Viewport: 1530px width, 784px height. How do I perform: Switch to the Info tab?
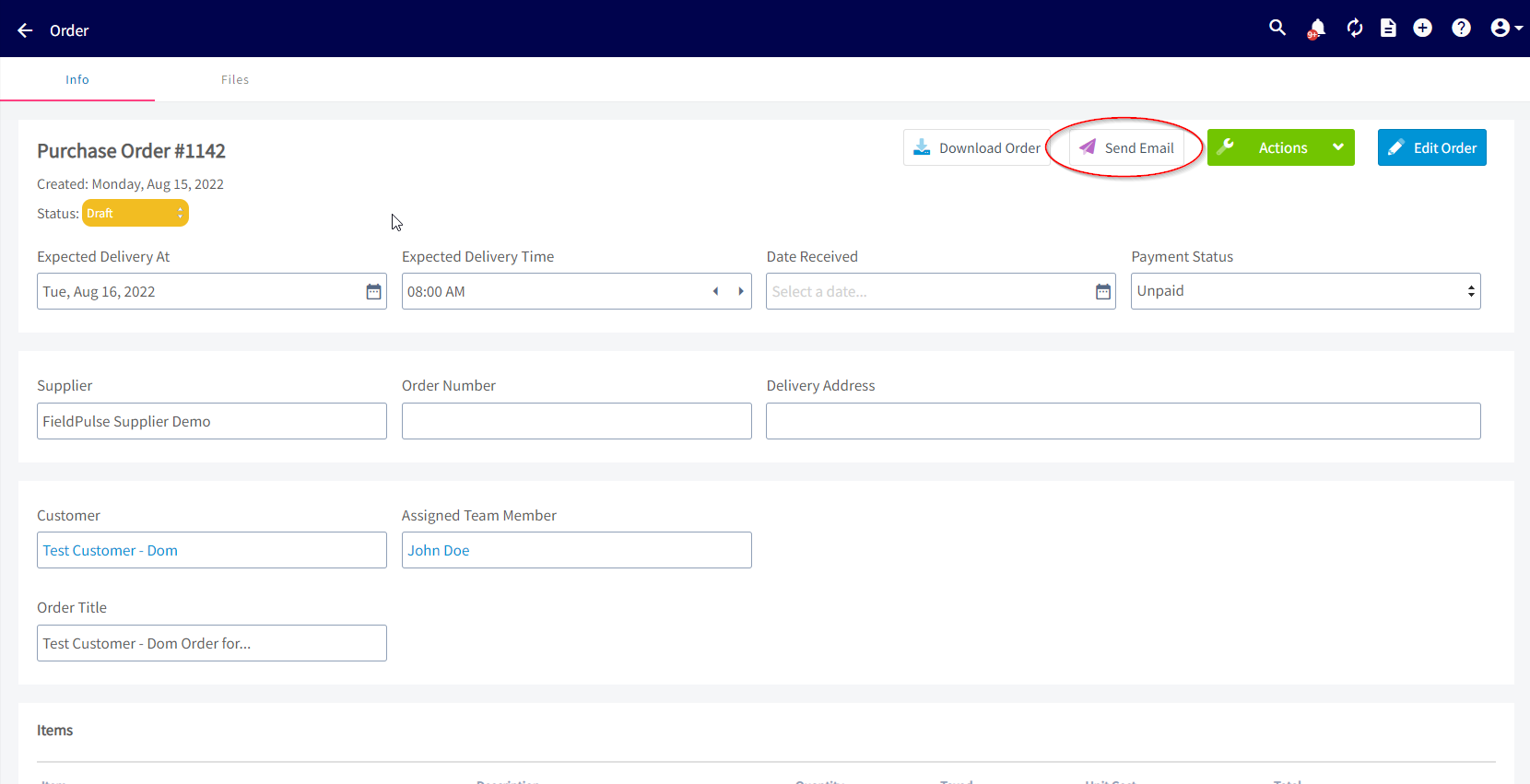coord(77,79)
